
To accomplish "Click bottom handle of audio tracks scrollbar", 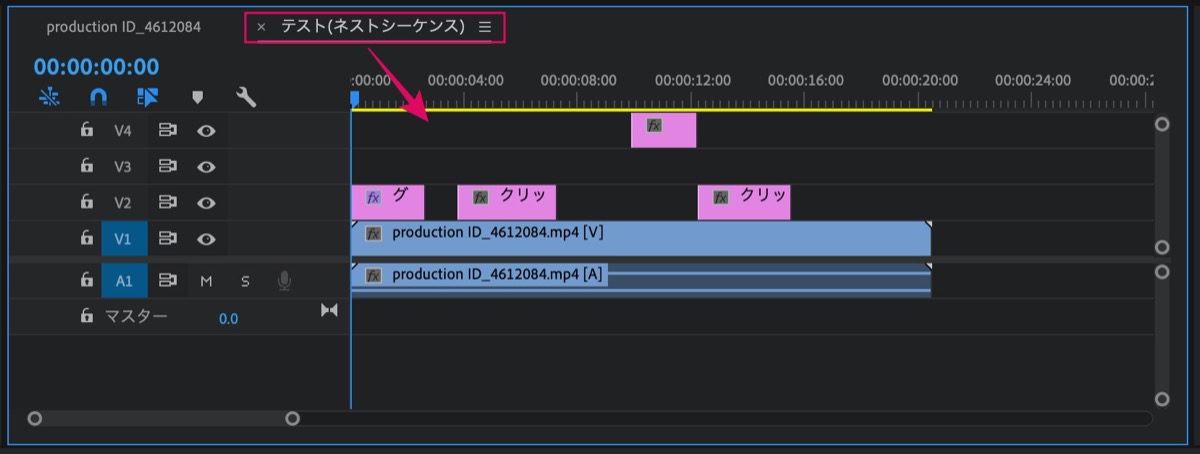I will coord(1161,399).
